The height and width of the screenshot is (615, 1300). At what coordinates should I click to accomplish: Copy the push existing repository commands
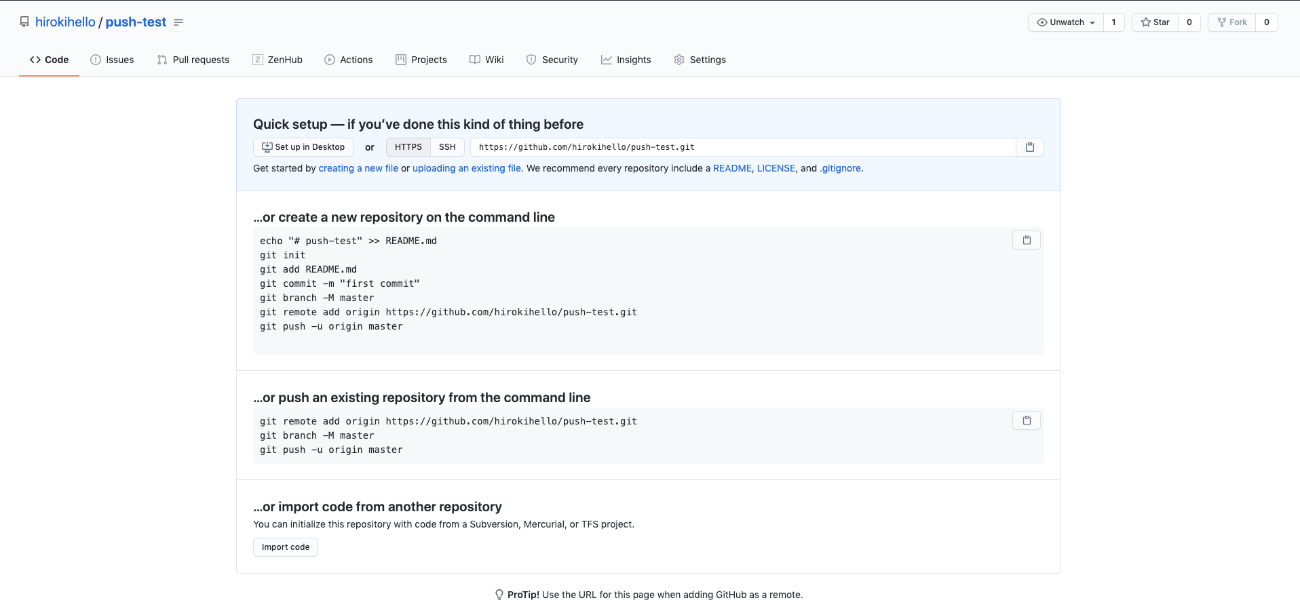click(x=1026, y=421)
